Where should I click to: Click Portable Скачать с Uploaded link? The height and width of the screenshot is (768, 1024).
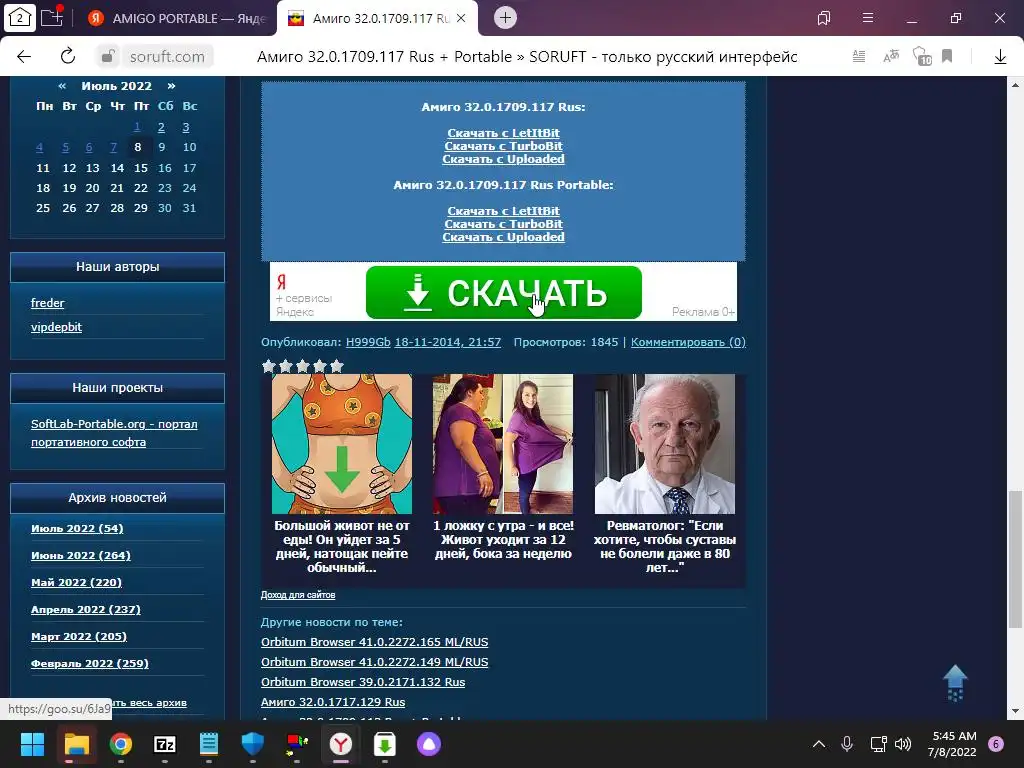[x=504, y=237]
